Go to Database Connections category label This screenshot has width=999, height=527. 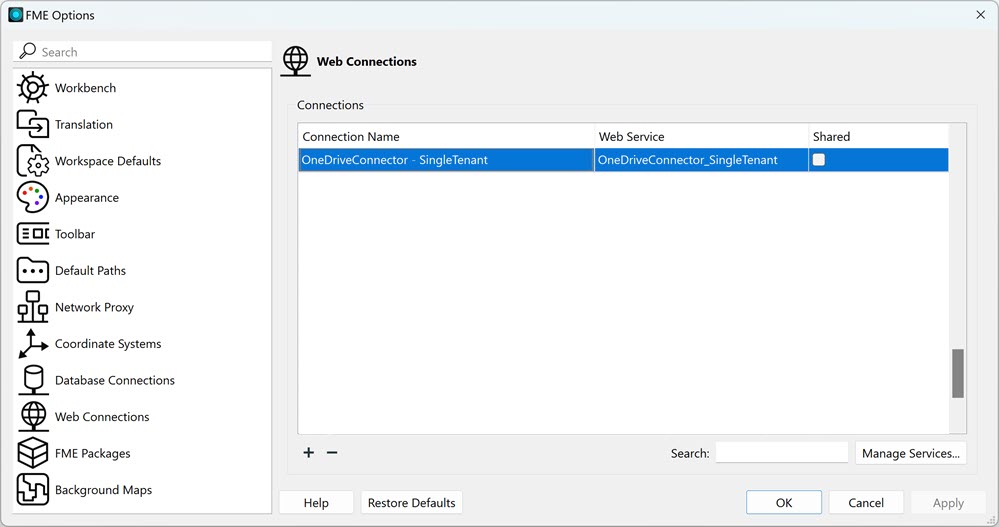pos(115,380)
